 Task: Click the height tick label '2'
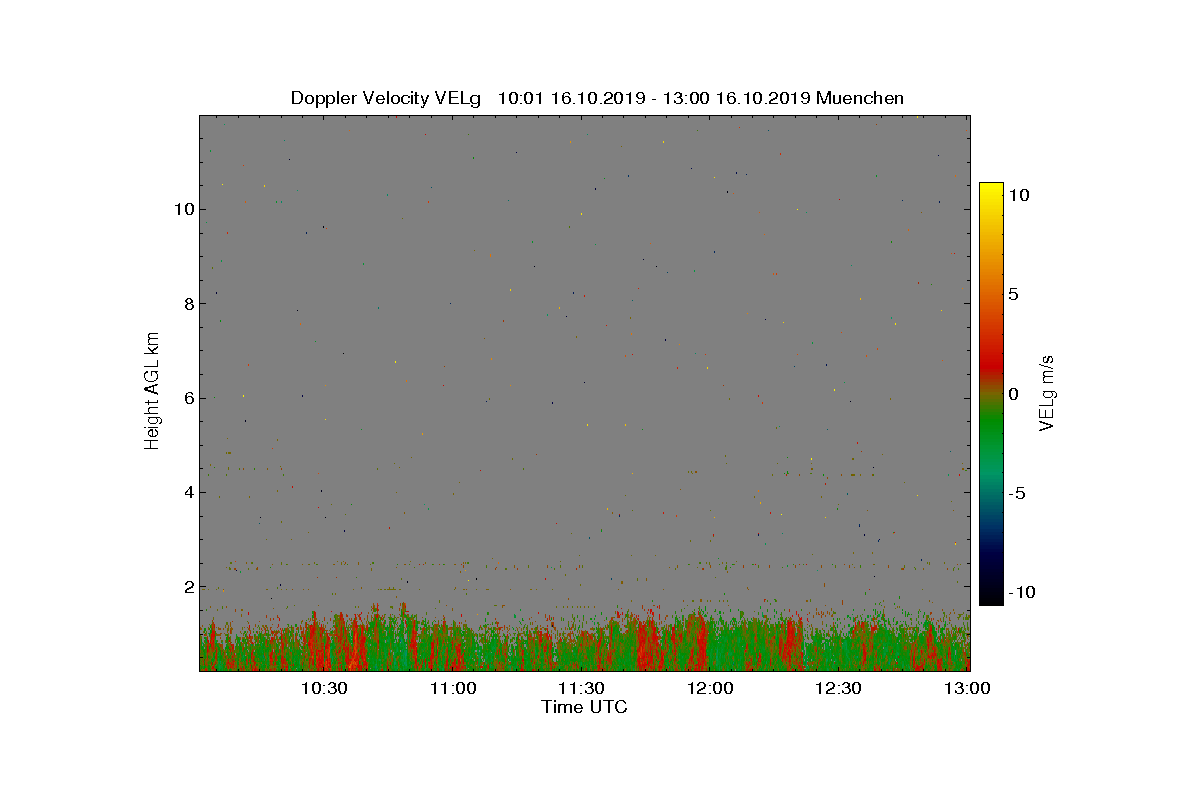(187, 586)
